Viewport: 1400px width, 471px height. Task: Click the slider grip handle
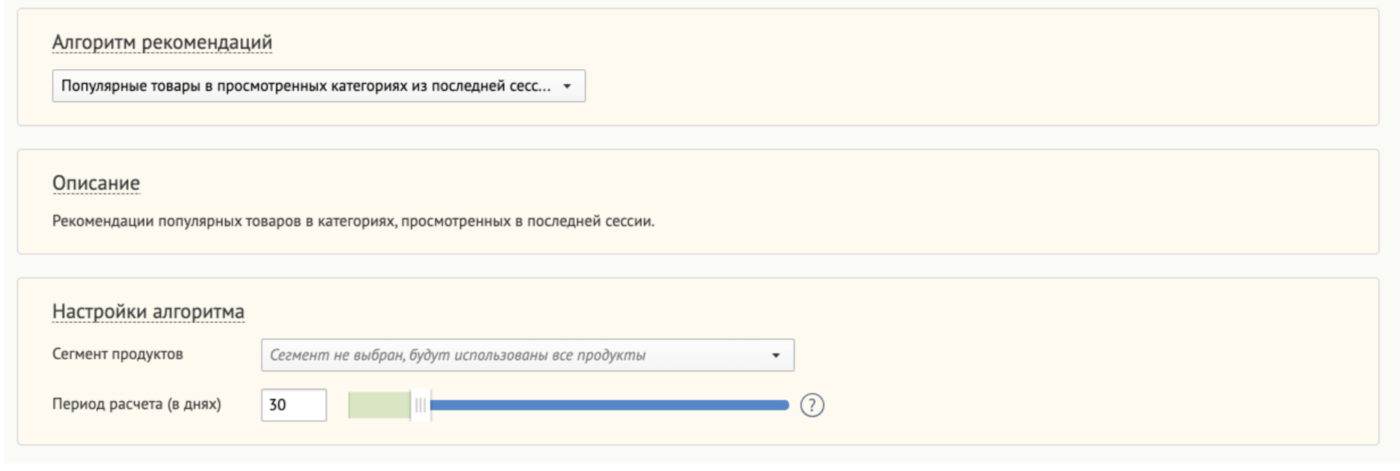(x=420, y=405)
